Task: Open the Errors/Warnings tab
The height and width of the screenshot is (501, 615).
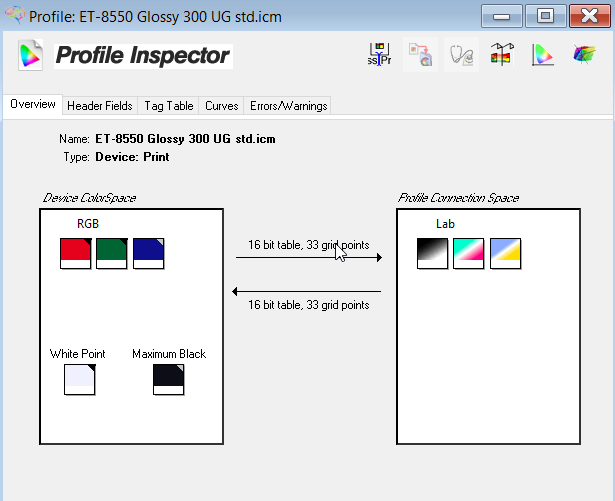Action: 288,106
